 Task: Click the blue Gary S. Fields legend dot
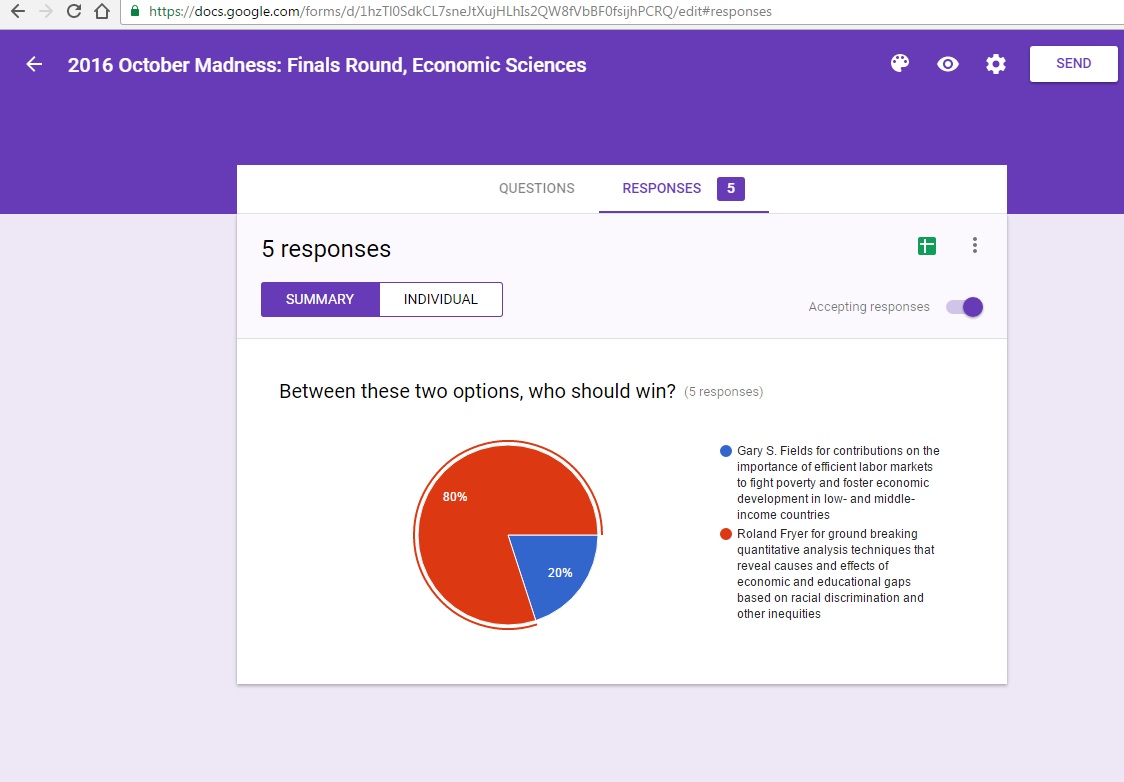pyautogui.click(x=726, y=451)
